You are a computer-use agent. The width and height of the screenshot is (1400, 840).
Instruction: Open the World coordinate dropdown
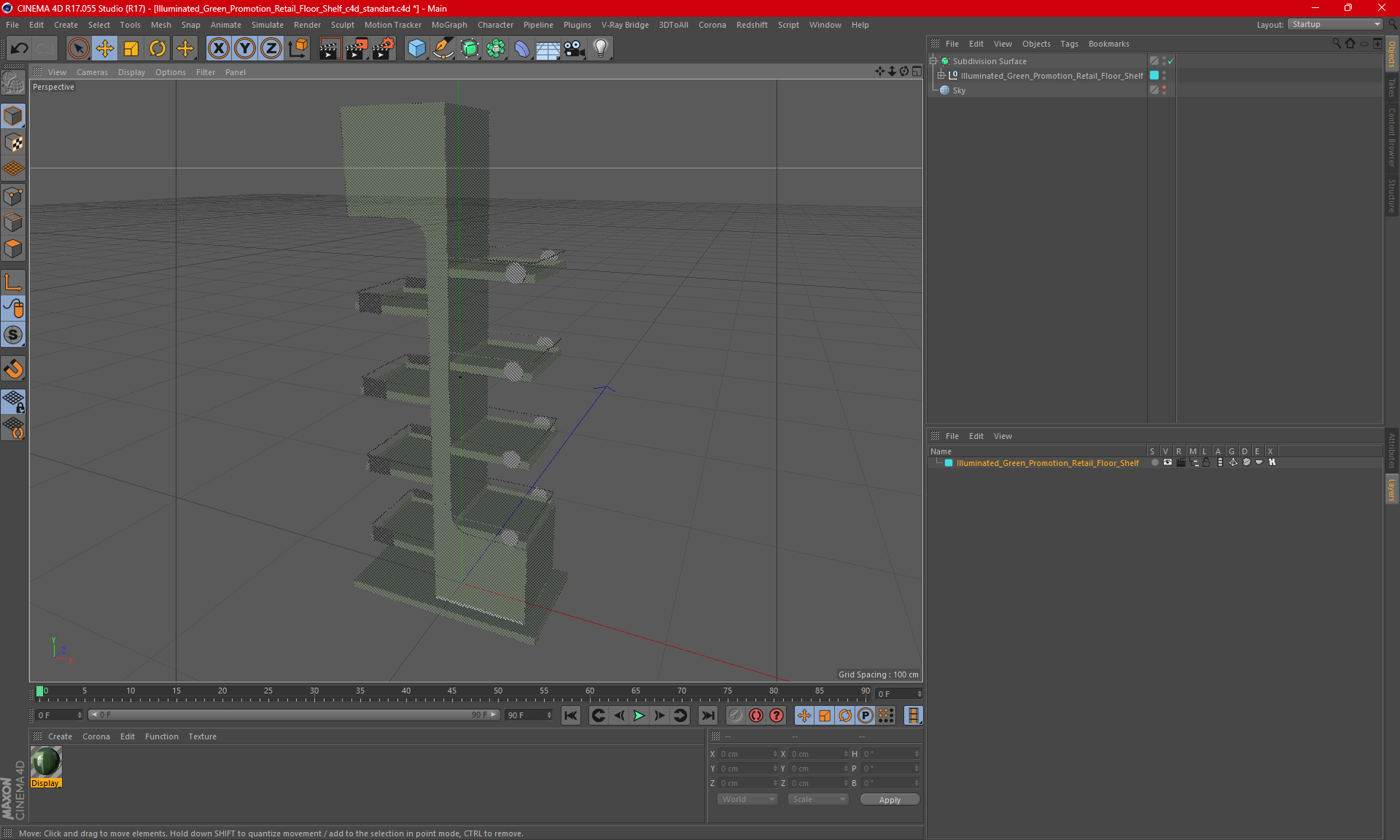click(748, 799)
